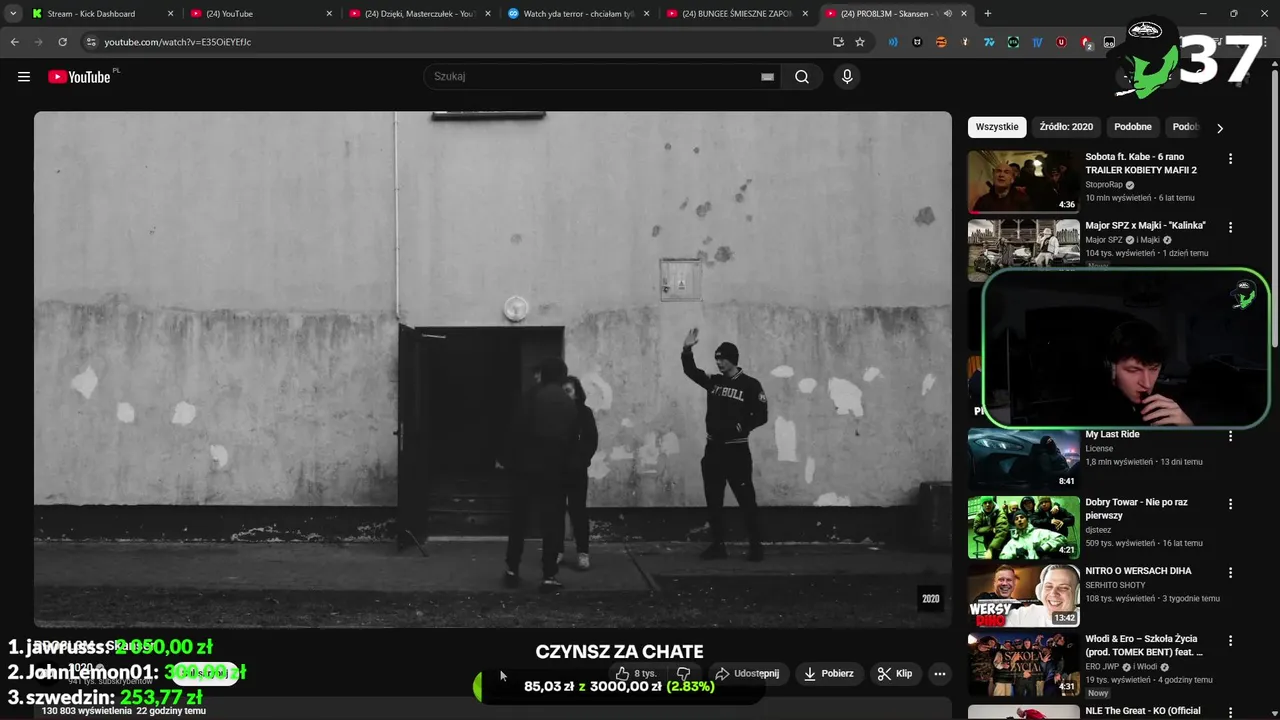Go forward with the browser forward arrow

pyautogui.click(x=38, y=42)
